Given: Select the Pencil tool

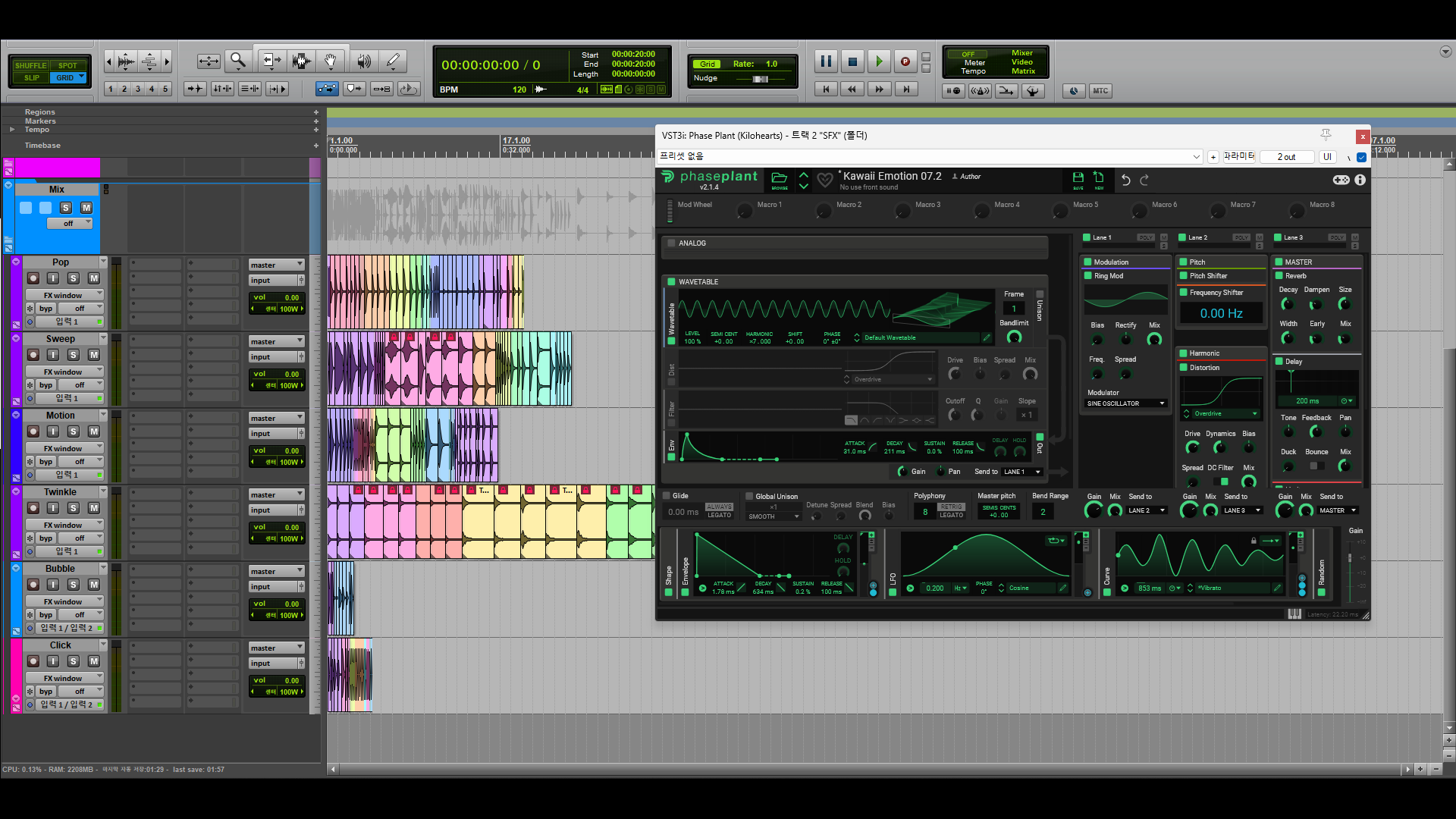Looking at the screenshot, I should coord(393,61).
